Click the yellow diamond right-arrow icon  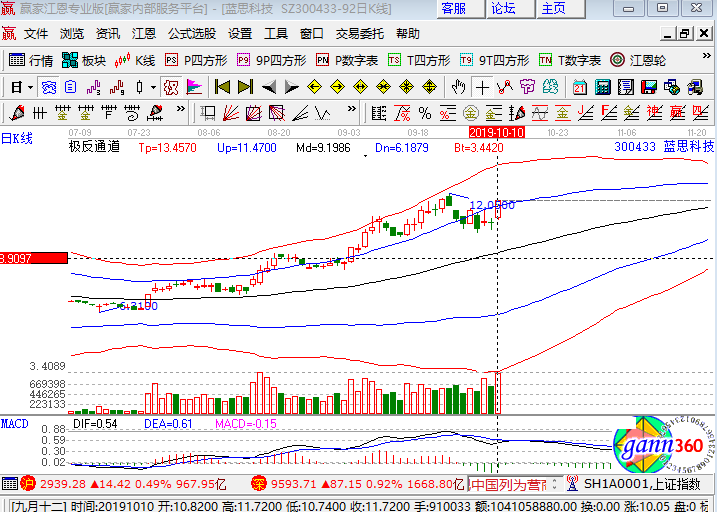pos(337,87)
